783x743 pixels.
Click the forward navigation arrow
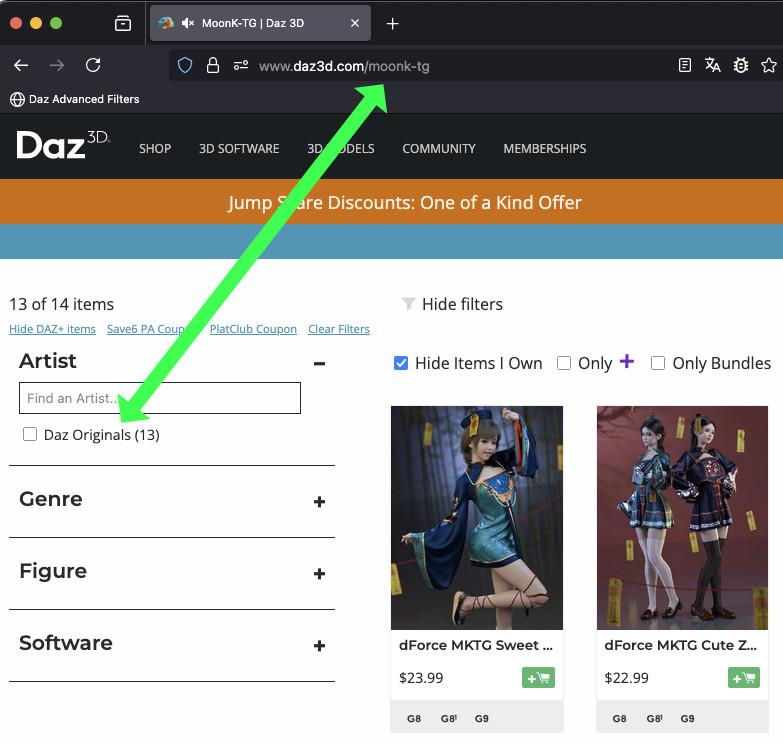(x=57, y=65)
